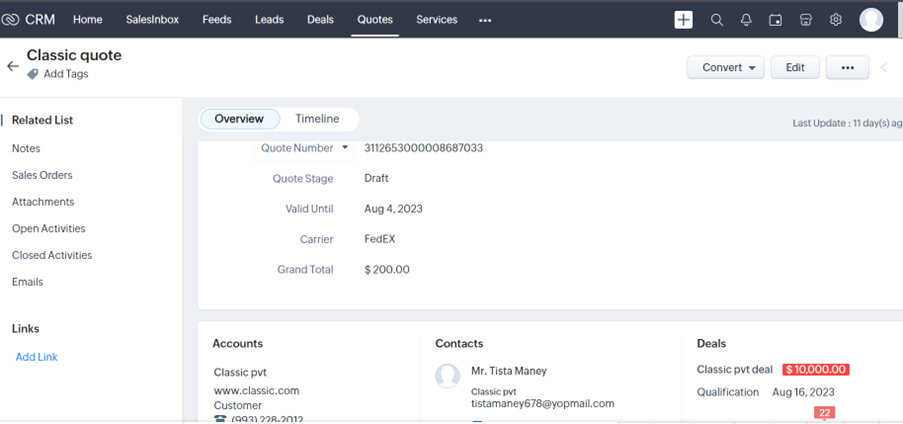The height and width of the screenshot is (424, 903).
Task: Click the quote number 3112653000008687033
Action: [x=423, y=148]
